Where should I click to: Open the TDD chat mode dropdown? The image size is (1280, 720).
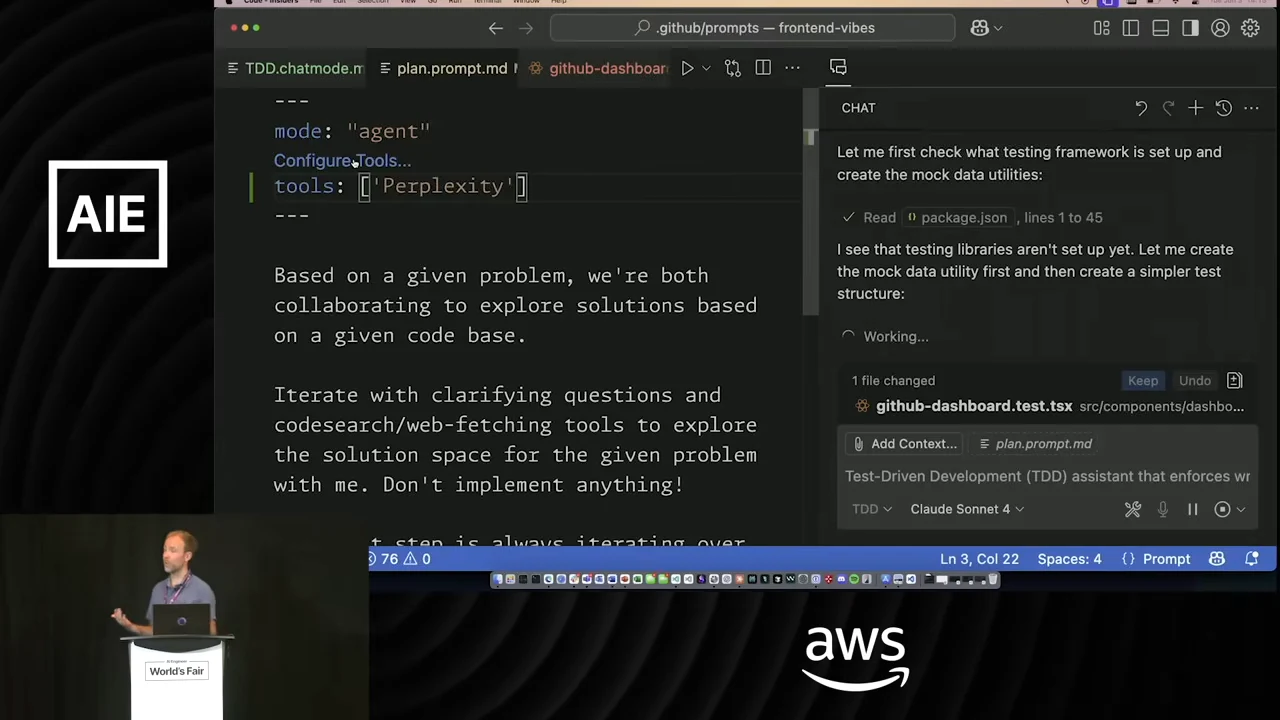(x=871, y=509)
